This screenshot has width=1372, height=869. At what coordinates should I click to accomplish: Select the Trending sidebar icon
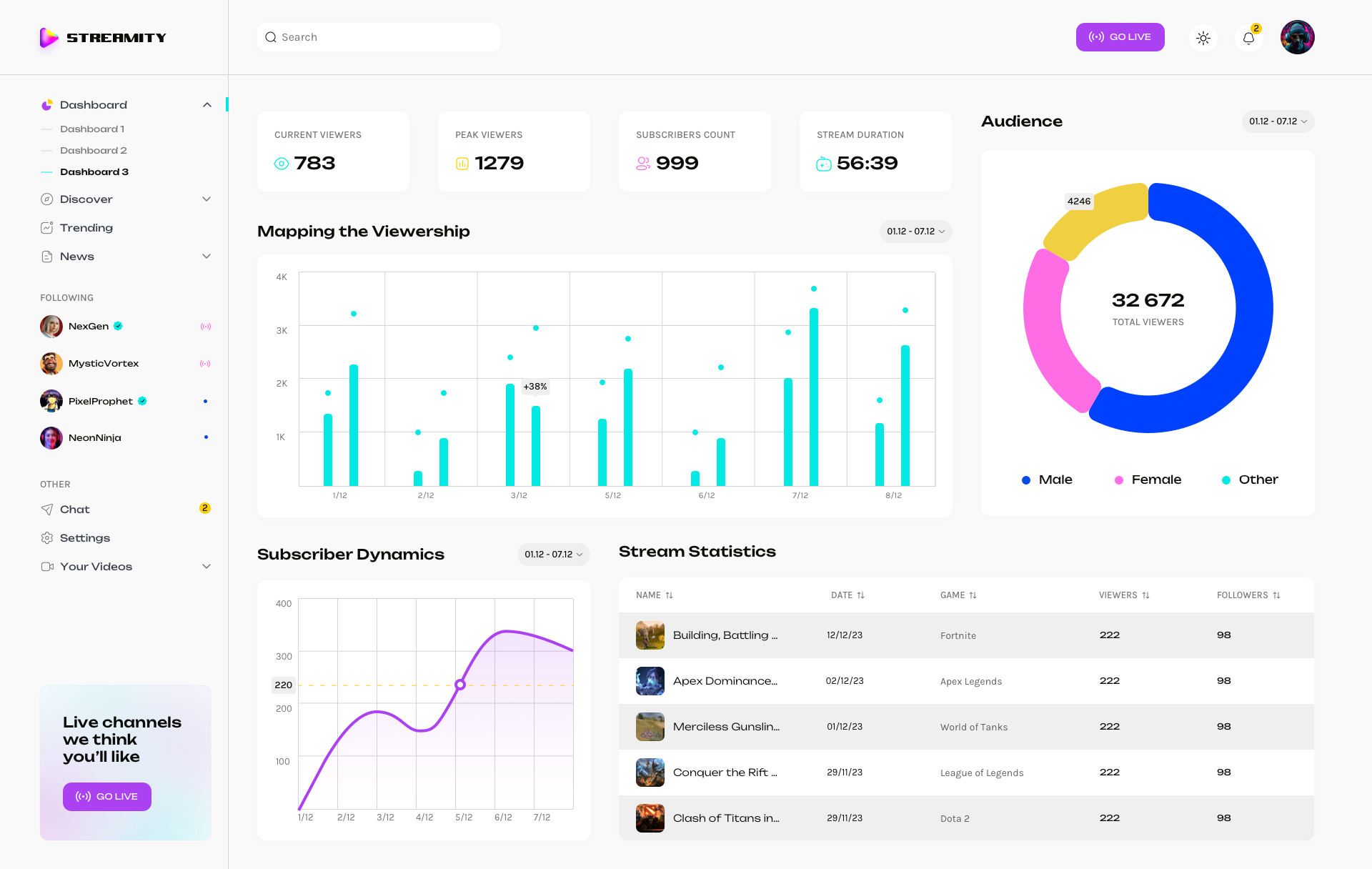46,227
